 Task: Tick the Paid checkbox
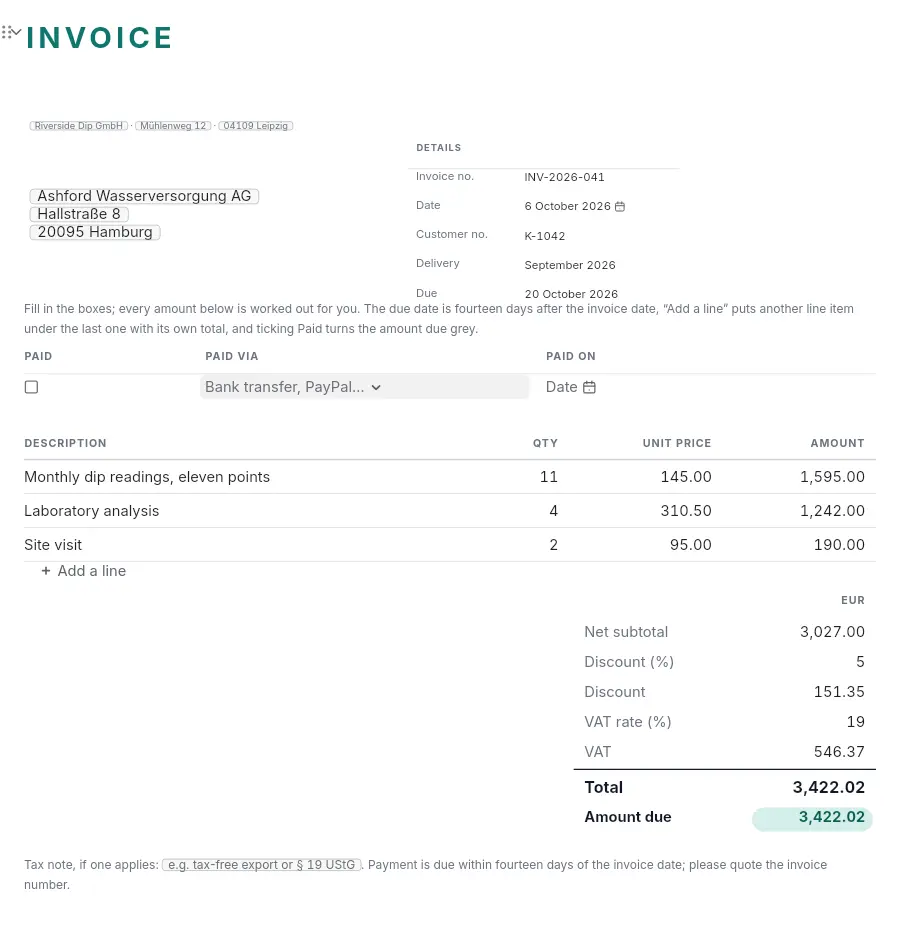click(31, 387)
